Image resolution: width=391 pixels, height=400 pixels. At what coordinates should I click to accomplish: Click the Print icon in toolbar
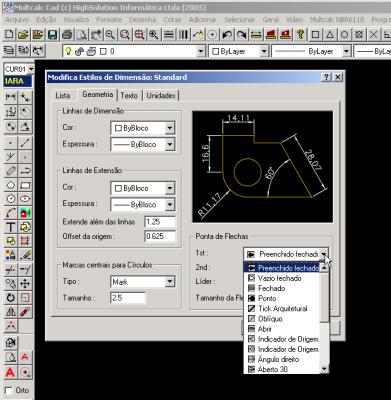point(67,34)
